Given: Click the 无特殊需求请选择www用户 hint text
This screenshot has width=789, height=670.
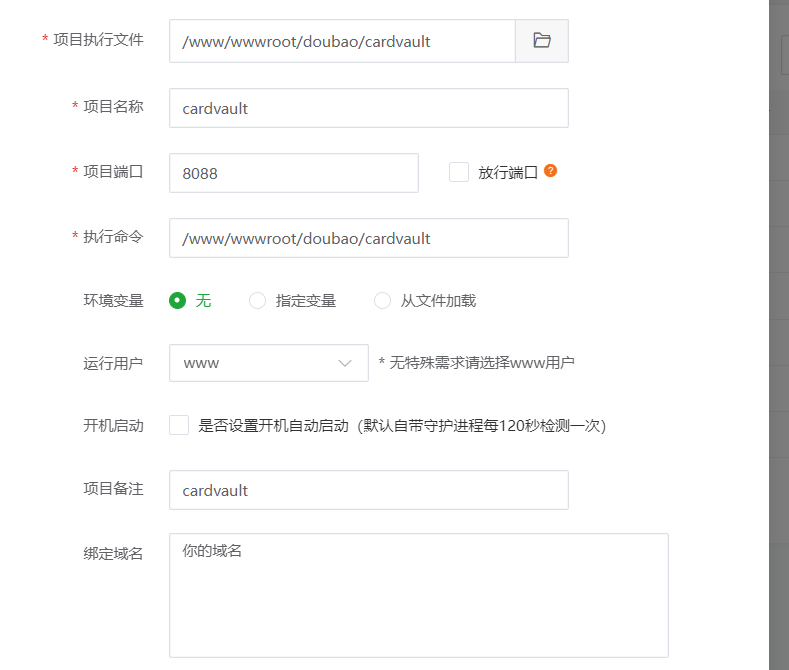Looking at the screenshot, I should tap(477, 363).
